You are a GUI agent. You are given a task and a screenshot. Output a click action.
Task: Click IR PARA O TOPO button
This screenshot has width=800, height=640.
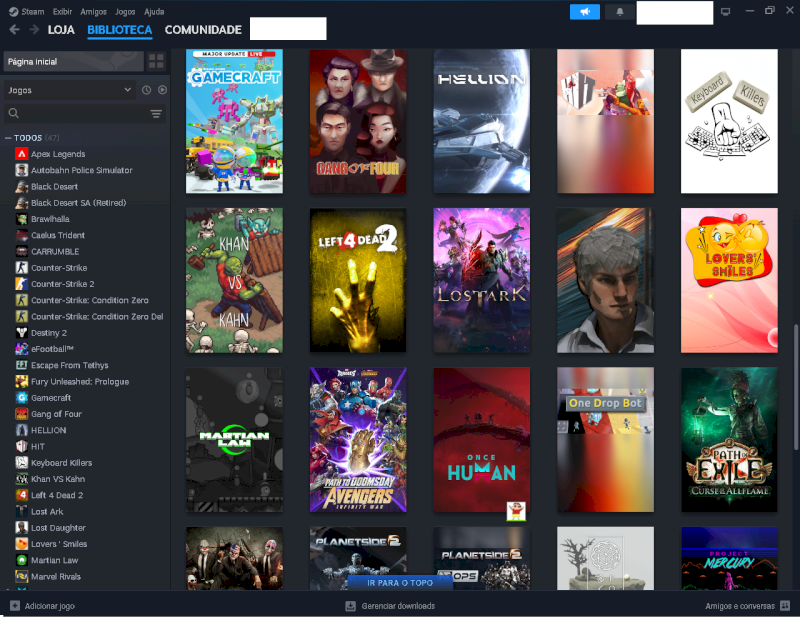pyautogui.click(x=400, y=582)
